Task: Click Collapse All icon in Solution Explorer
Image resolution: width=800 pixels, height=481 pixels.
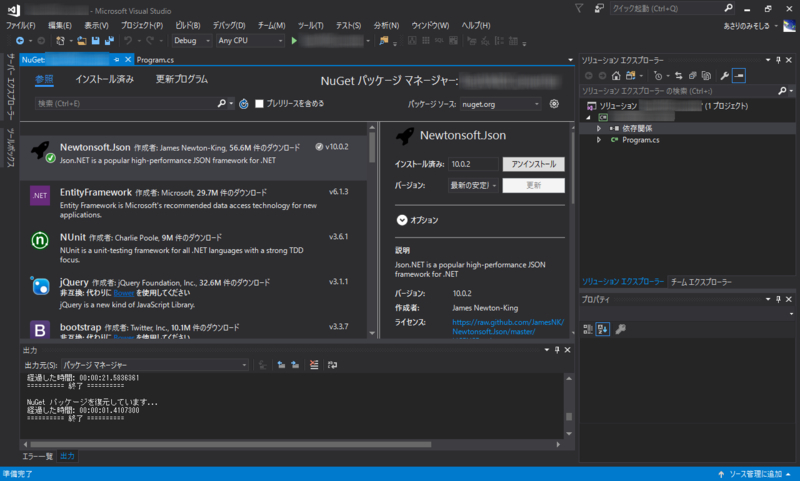Action: click(x=692, y=76)
